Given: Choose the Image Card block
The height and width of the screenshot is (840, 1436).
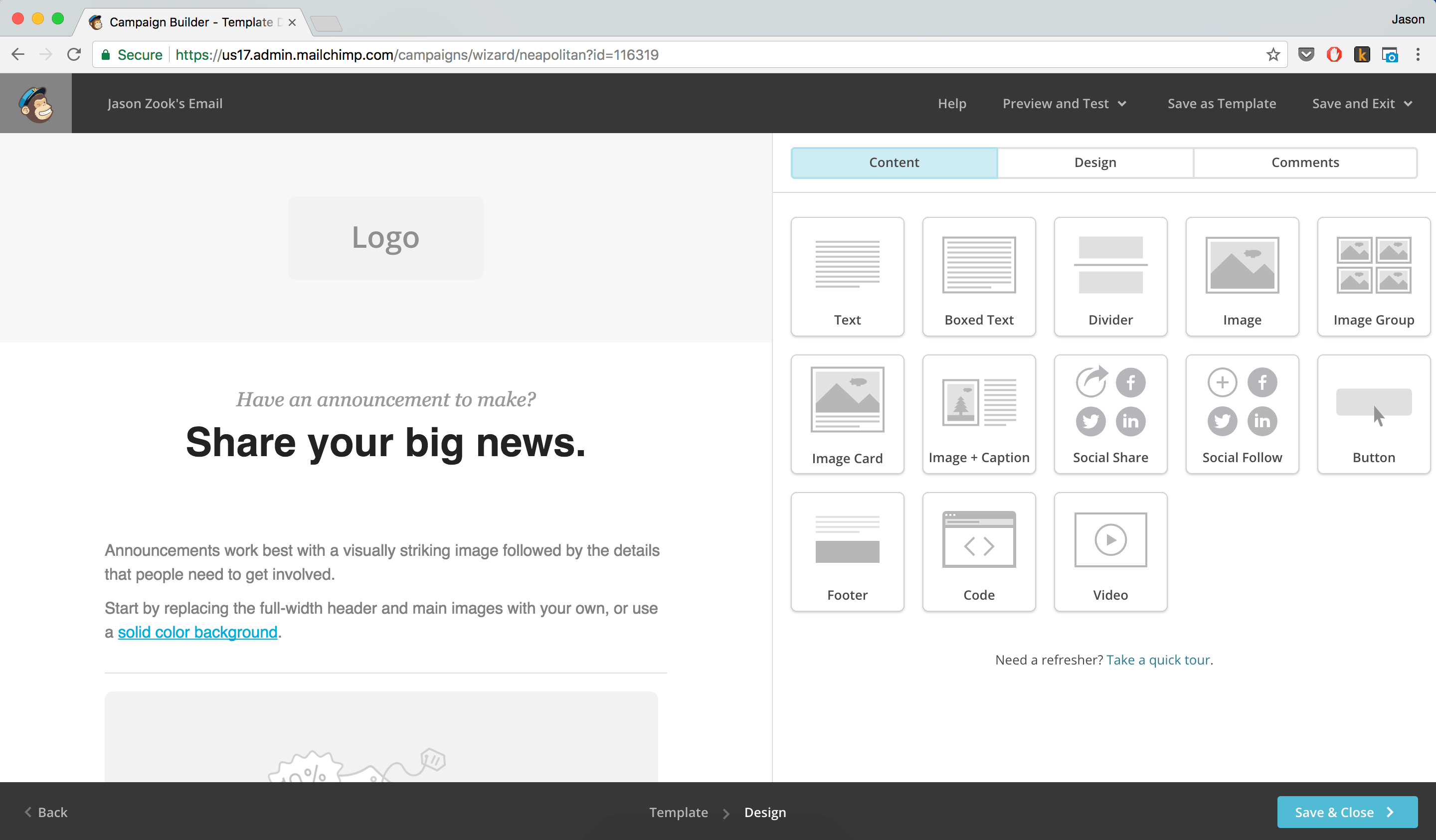Looking at the screenshot, I should [847, 414].
